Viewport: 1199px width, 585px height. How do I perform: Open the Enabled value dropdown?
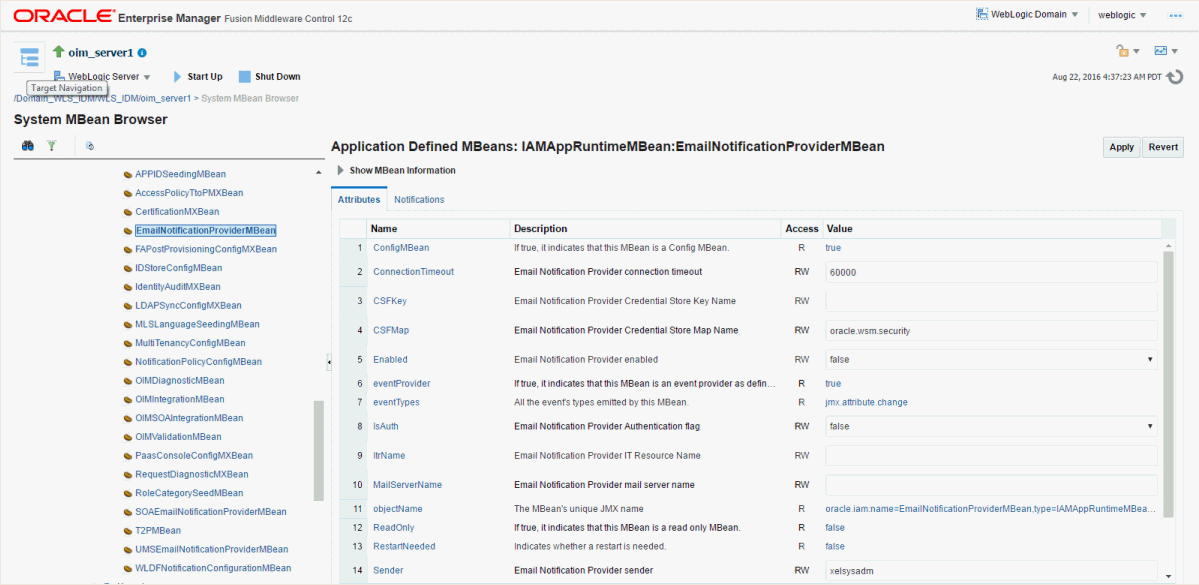point(991,359)
